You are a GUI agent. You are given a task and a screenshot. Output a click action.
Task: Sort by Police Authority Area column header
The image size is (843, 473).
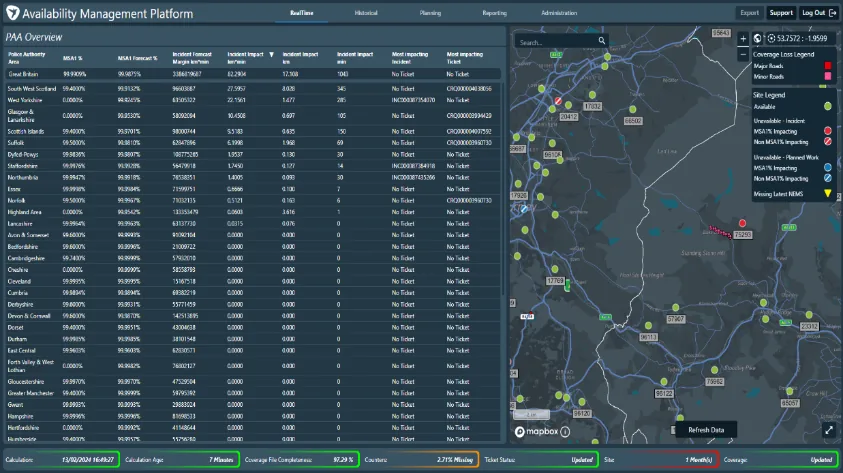pos(26,58)
